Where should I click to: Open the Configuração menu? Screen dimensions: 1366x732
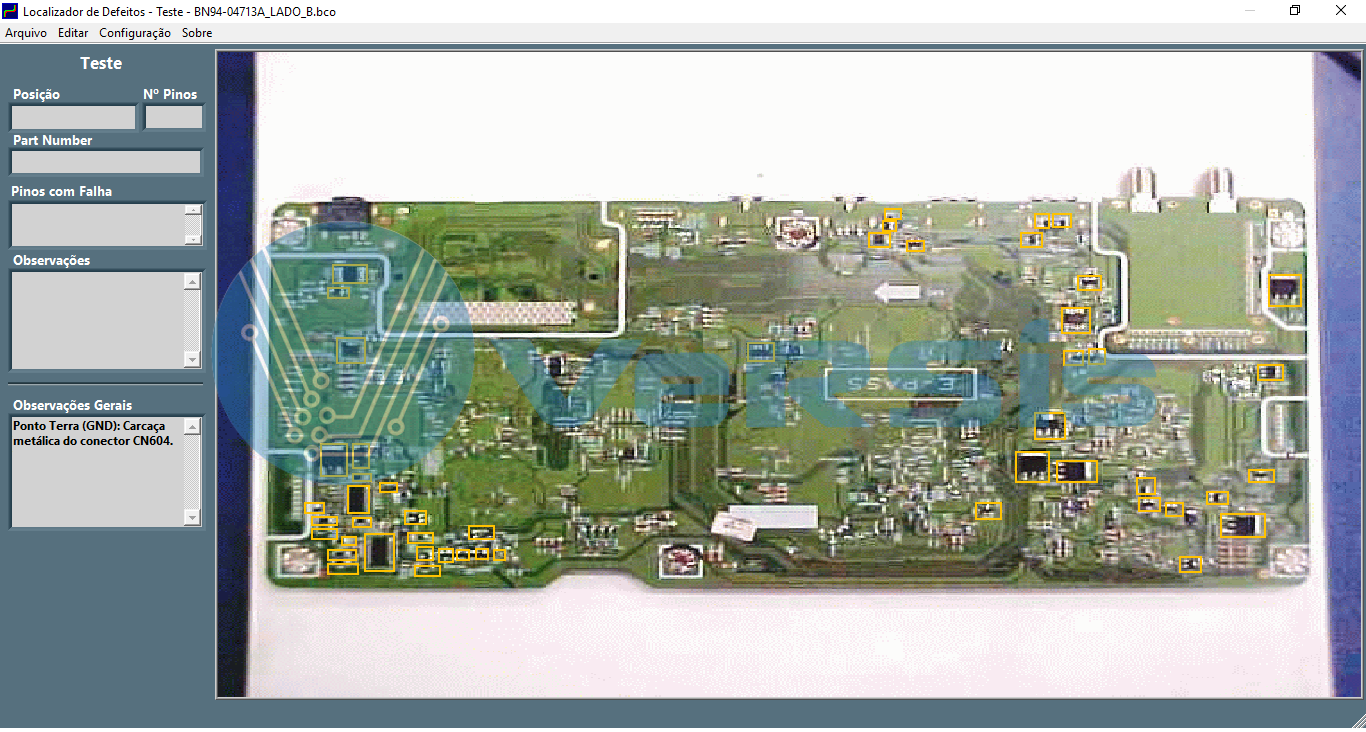(135, 33)
